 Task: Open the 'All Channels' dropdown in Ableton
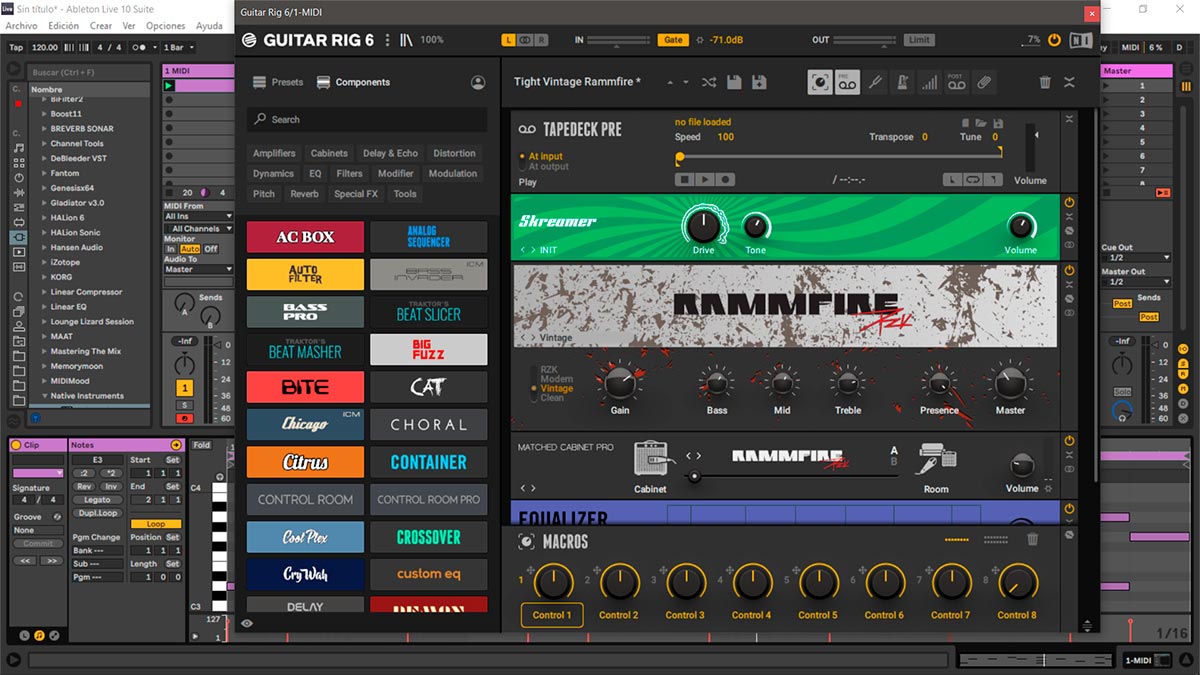pos(198,229)
